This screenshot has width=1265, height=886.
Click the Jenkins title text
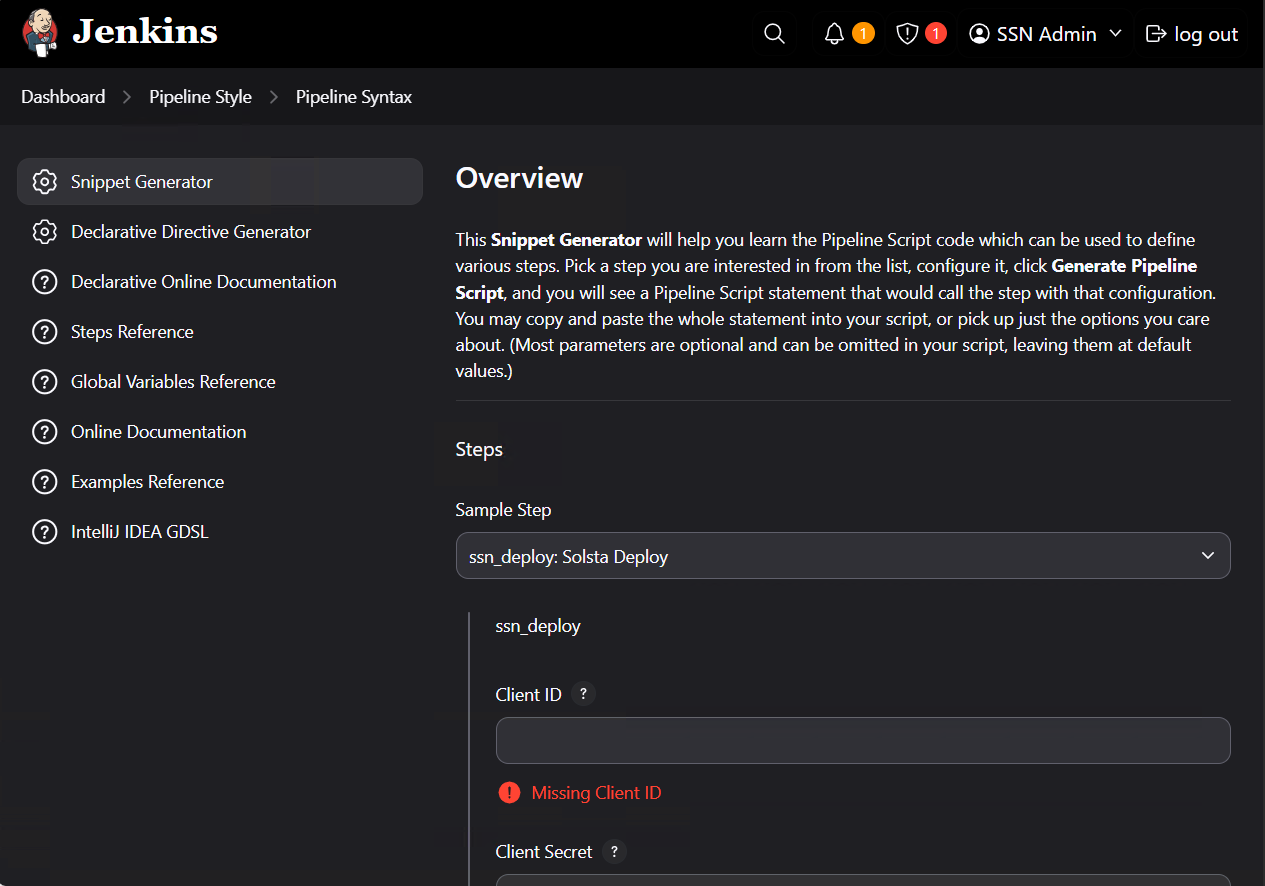(x=145, y=33)
